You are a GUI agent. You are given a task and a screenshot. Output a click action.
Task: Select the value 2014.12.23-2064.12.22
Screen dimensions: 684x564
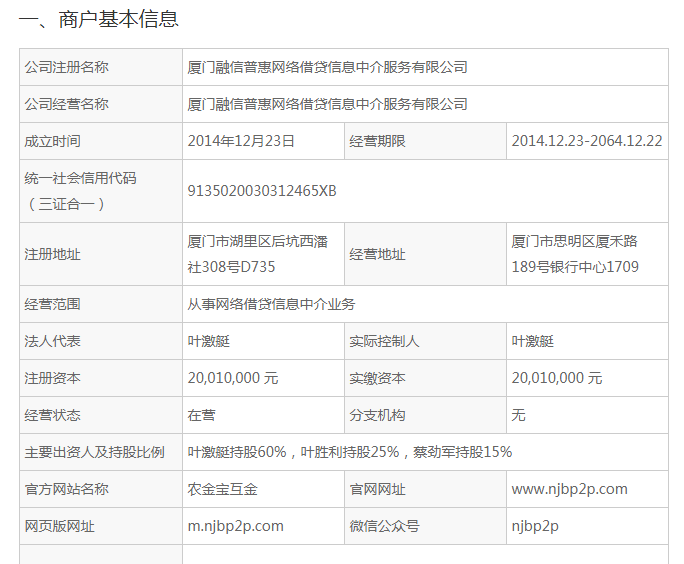click(587, 141)
